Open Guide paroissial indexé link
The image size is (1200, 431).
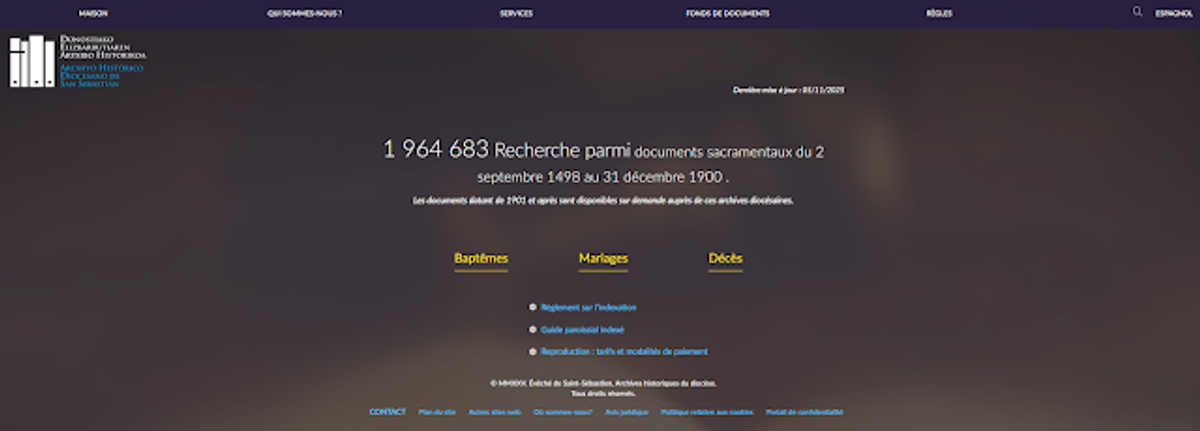click(x=583, y=330)
